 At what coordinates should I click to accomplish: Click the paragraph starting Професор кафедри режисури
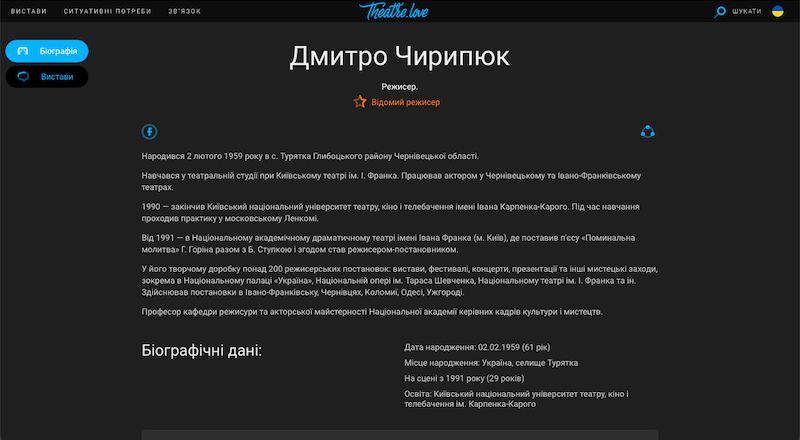tap(372, 312)
